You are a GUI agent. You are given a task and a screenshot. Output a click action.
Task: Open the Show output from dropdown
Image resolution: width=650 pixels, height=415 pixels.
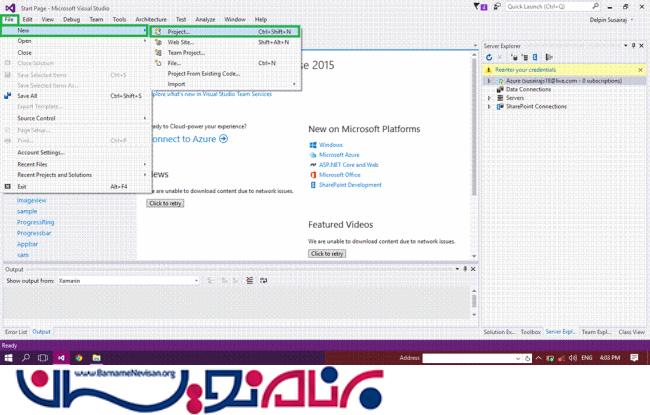coord(128,281)
